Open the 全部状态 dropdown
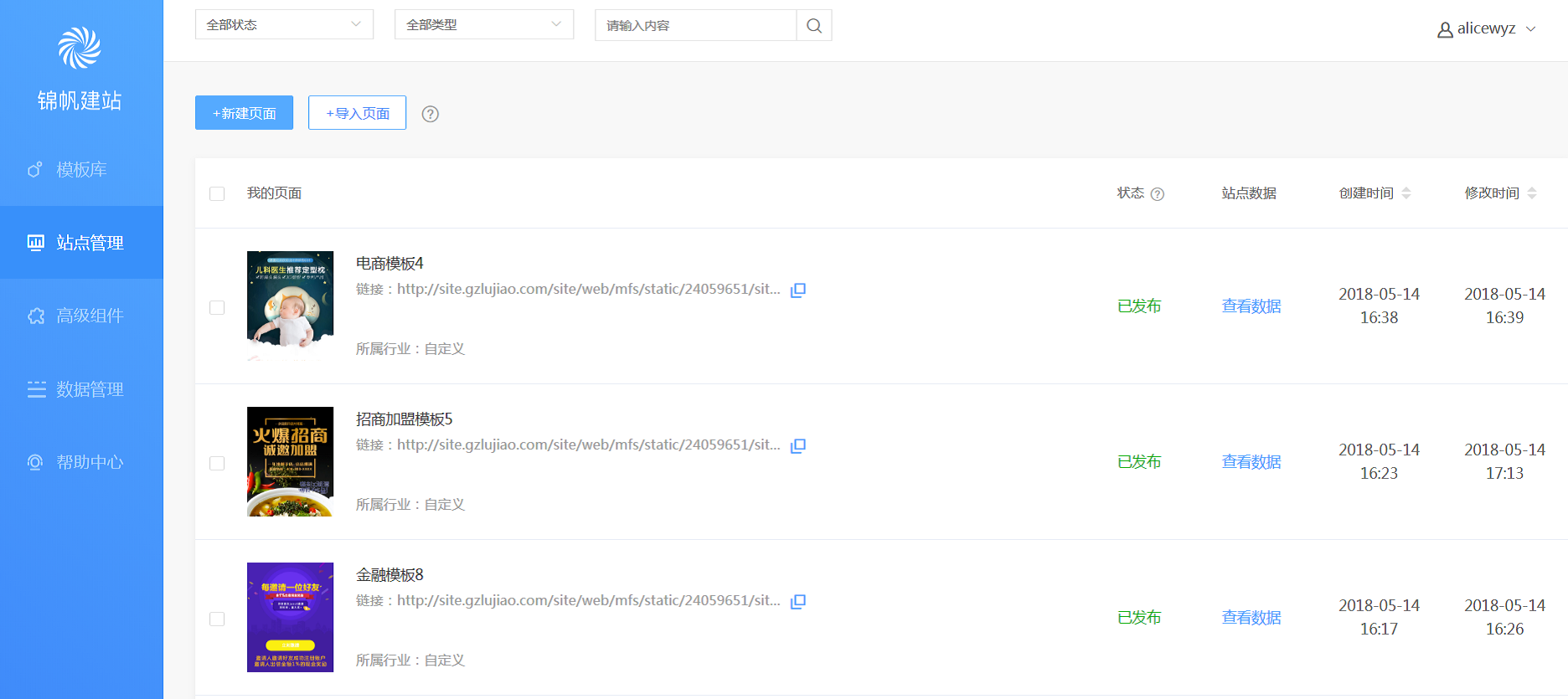This screenshot has height=699, width=1568. pyautogui.click(x=284, y=25)
